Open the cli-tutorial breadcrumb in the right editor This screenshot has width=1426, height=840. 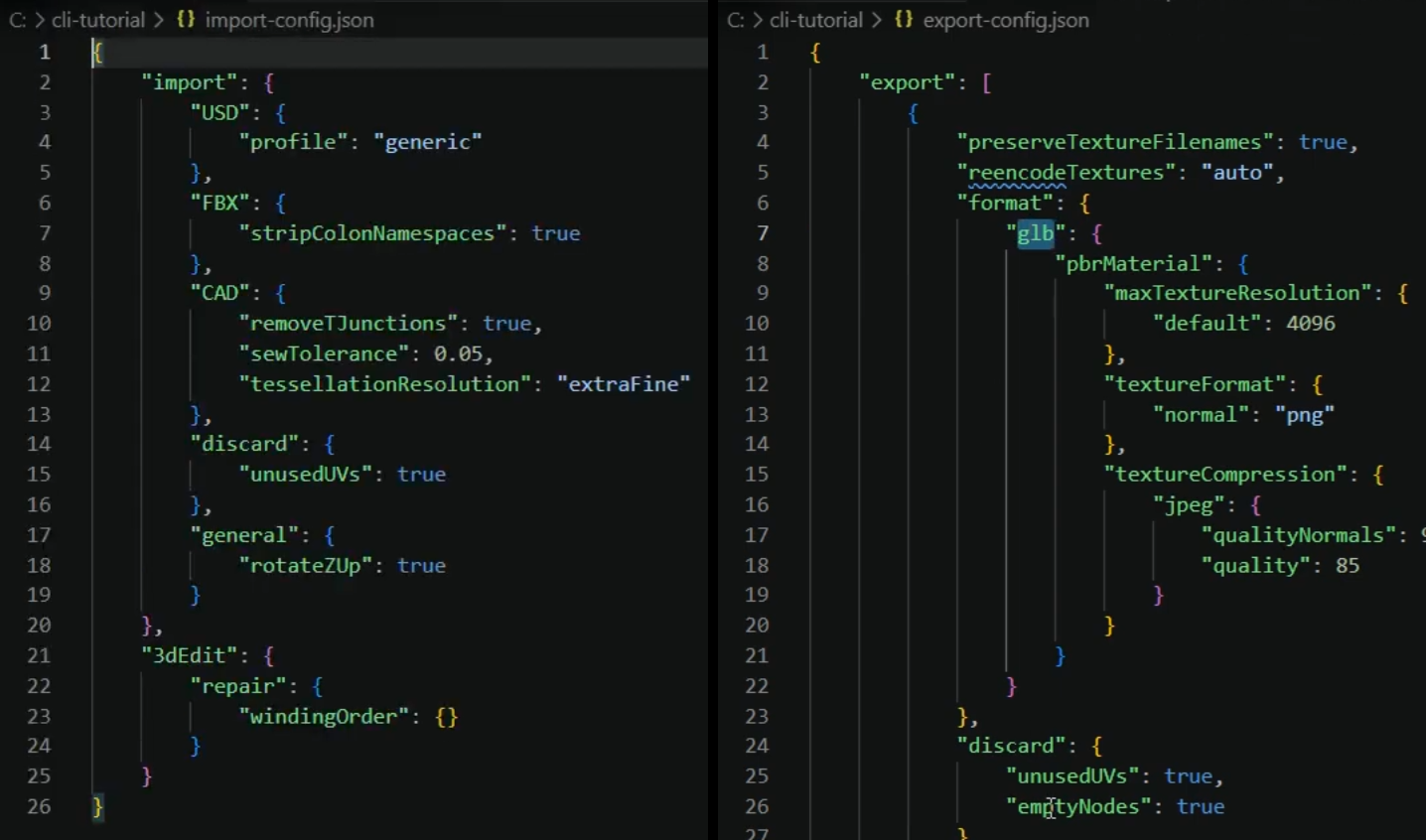tap(814, 20)
